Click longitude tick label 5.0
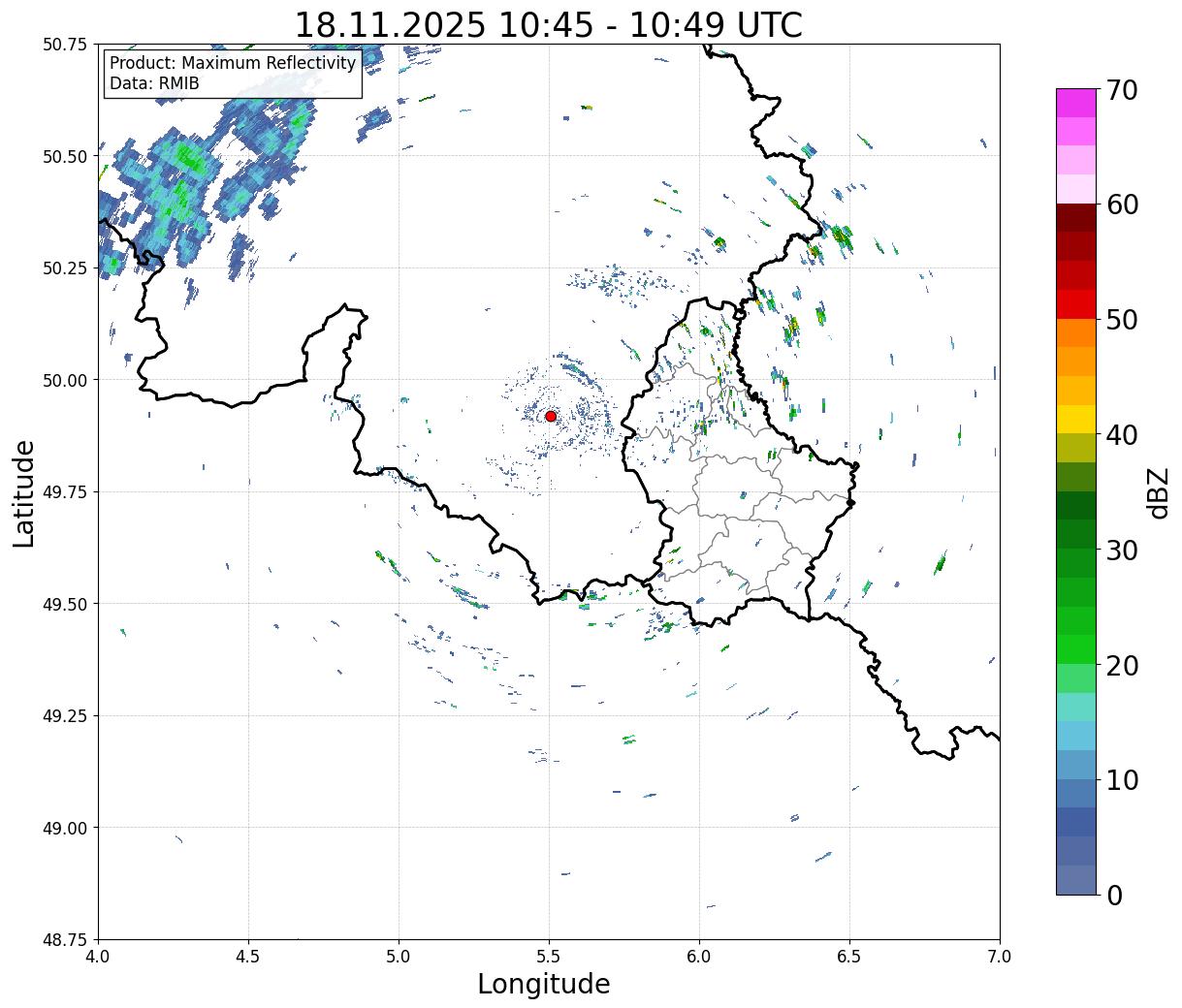 (399, 957)
